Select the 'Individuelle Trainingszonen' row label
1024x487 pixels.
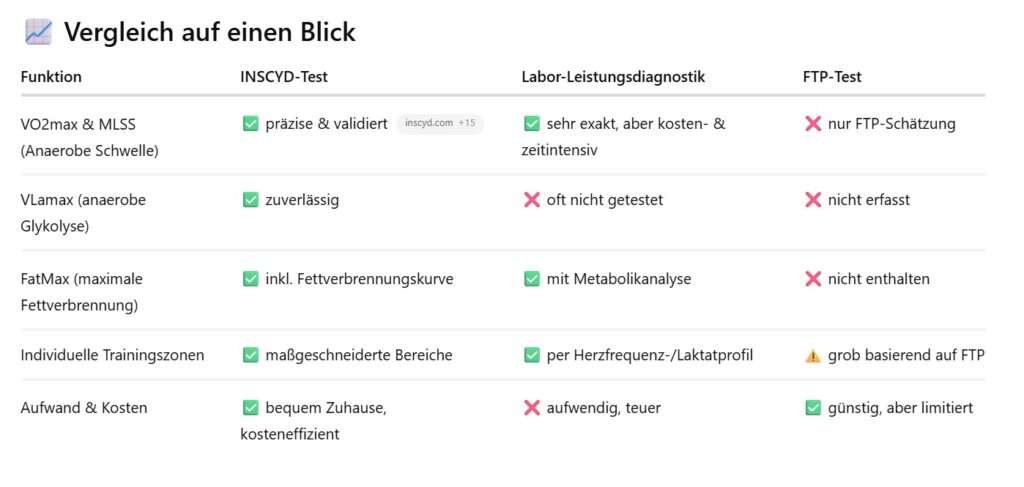click(112, 355)
